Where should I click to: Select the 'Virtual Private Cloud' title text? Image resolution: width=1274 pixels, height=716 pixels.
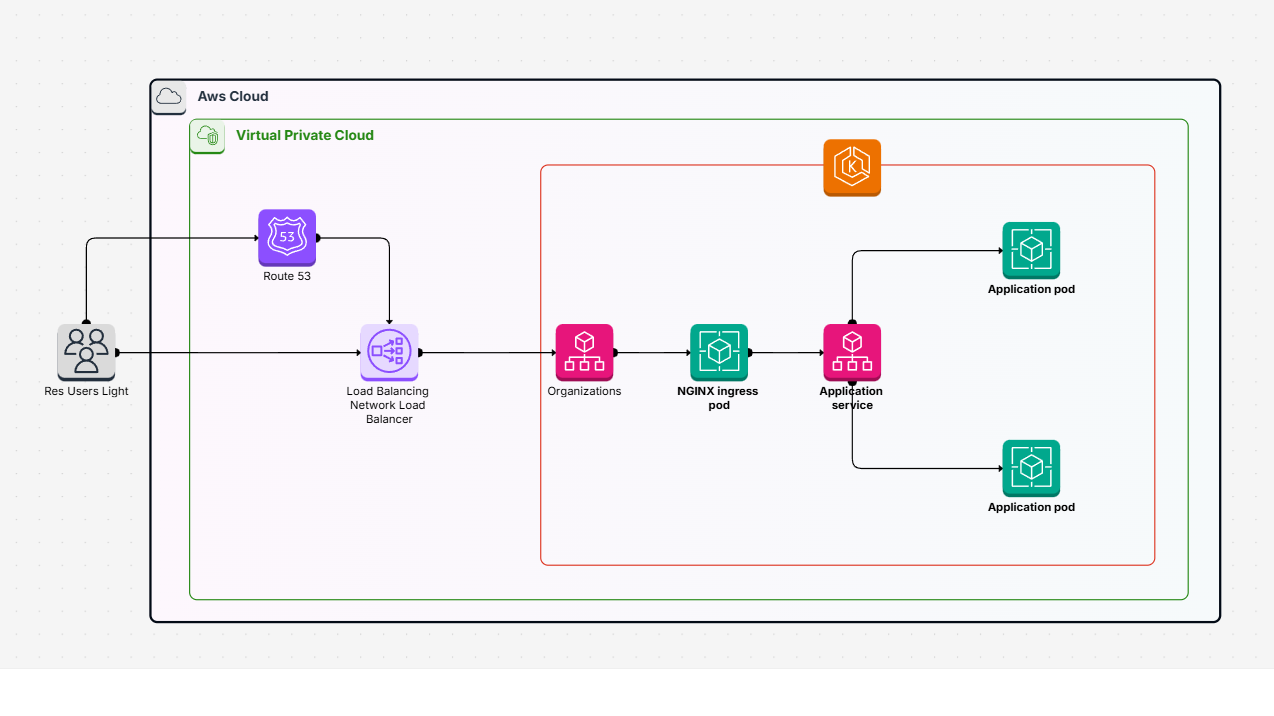coord(305,135)
